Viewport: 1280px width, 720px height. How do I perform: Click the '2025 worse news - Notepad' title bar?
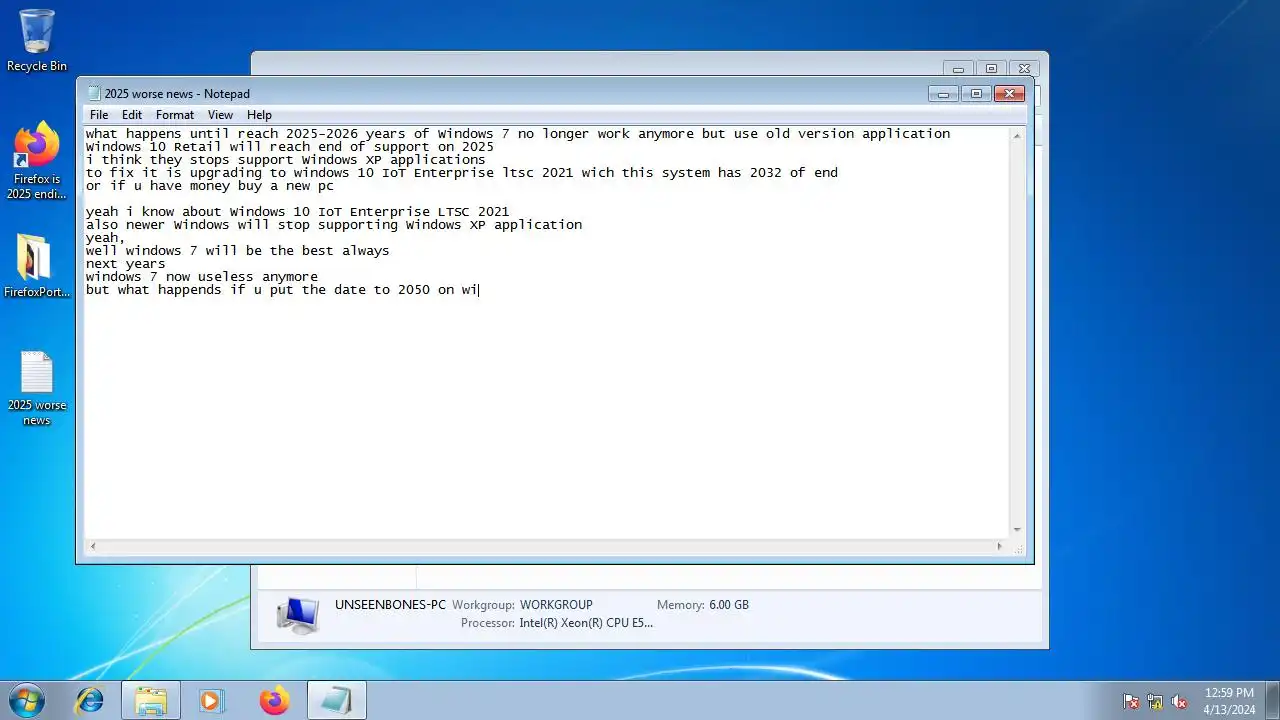point(177,94)
